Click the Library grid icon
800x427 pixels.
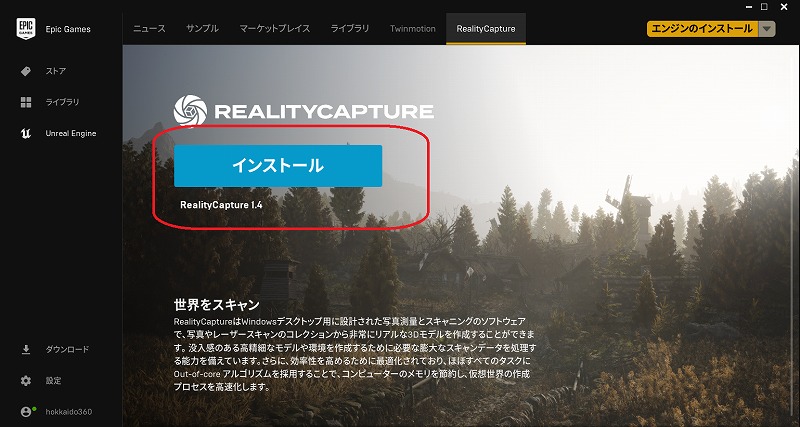(26, 102)
